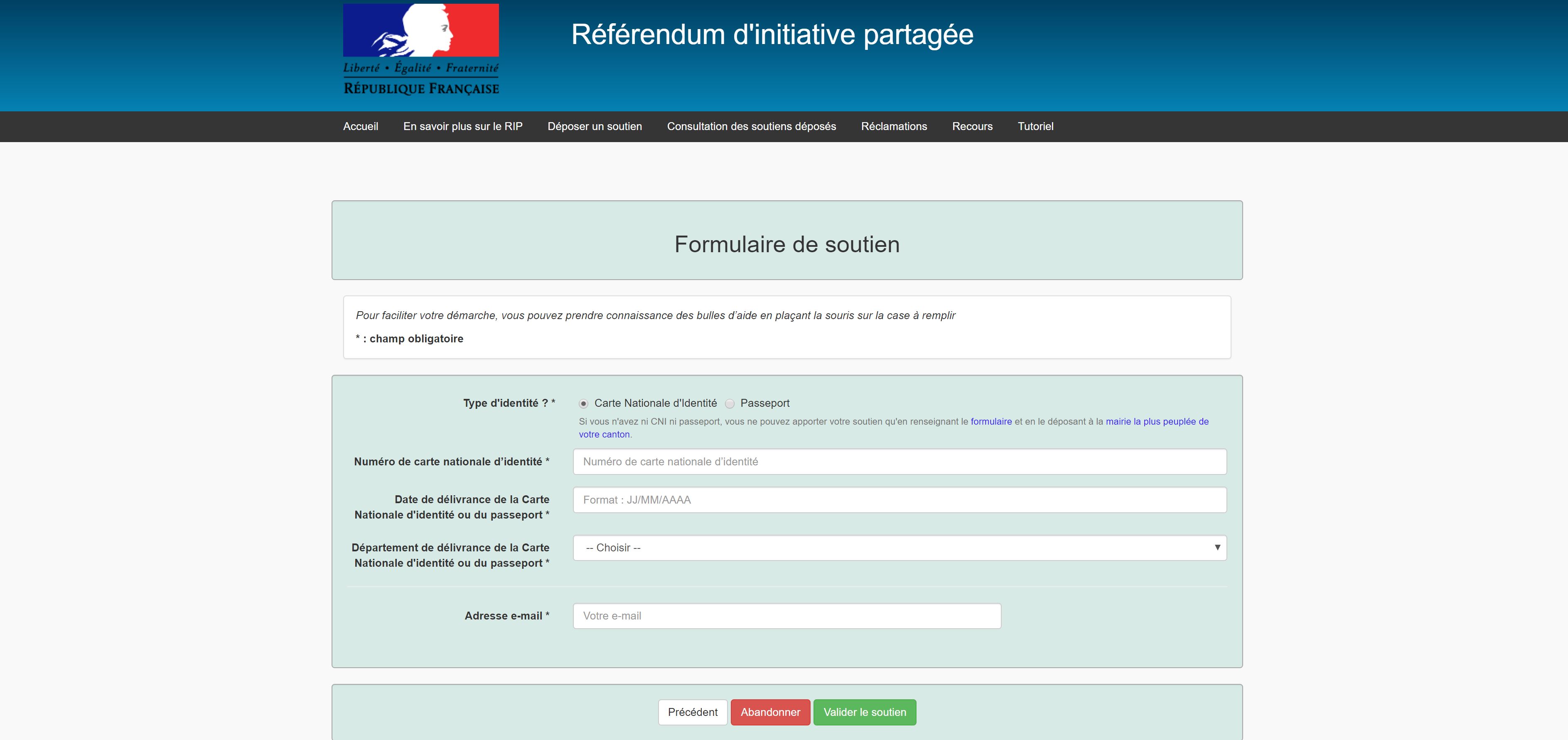Click the République Française logo

[420, 50]
